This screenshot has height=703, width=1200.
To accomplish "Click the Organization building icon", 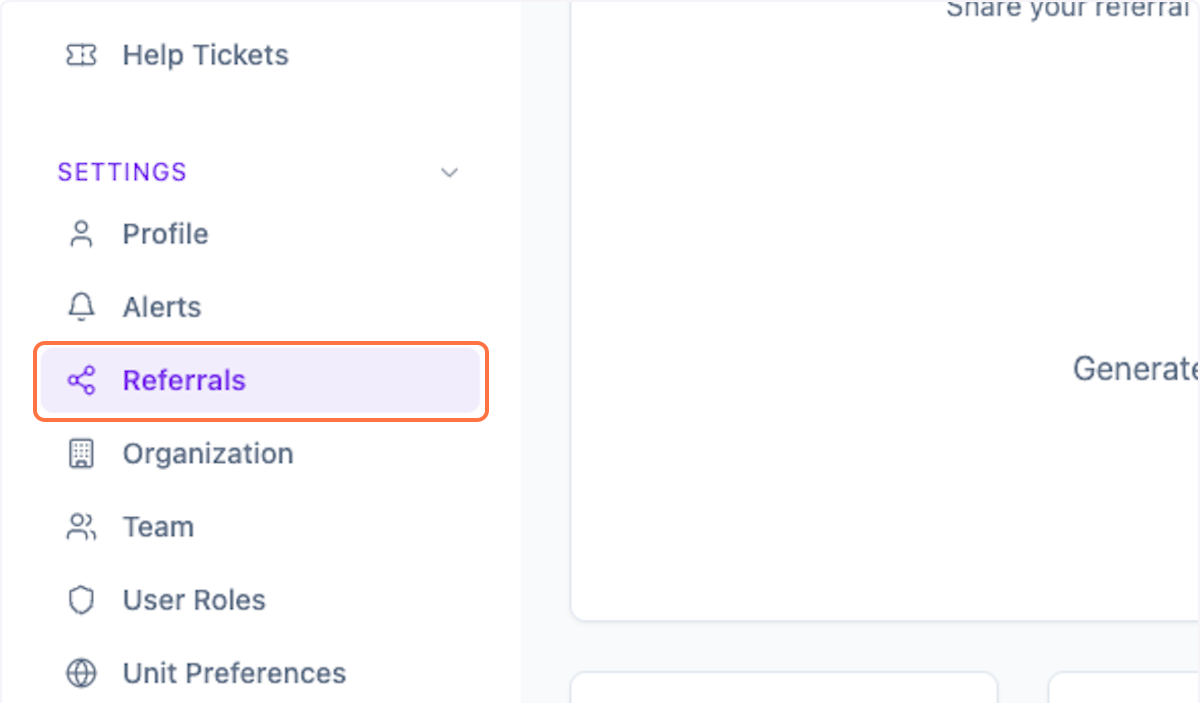I will point(81,454).
